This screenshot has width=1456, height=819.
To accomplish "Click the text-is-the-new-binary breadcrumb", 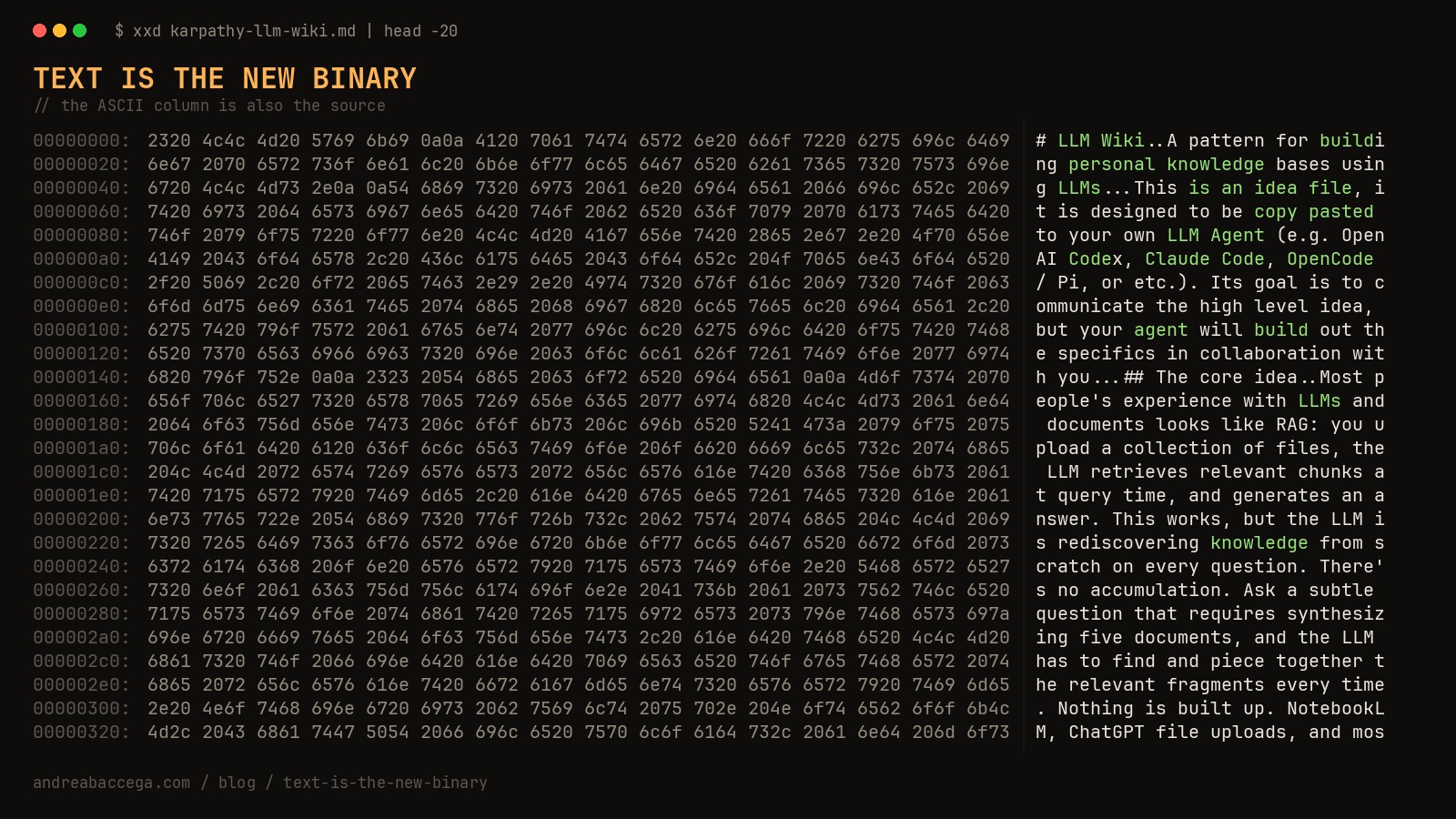I will coord(384,783).
